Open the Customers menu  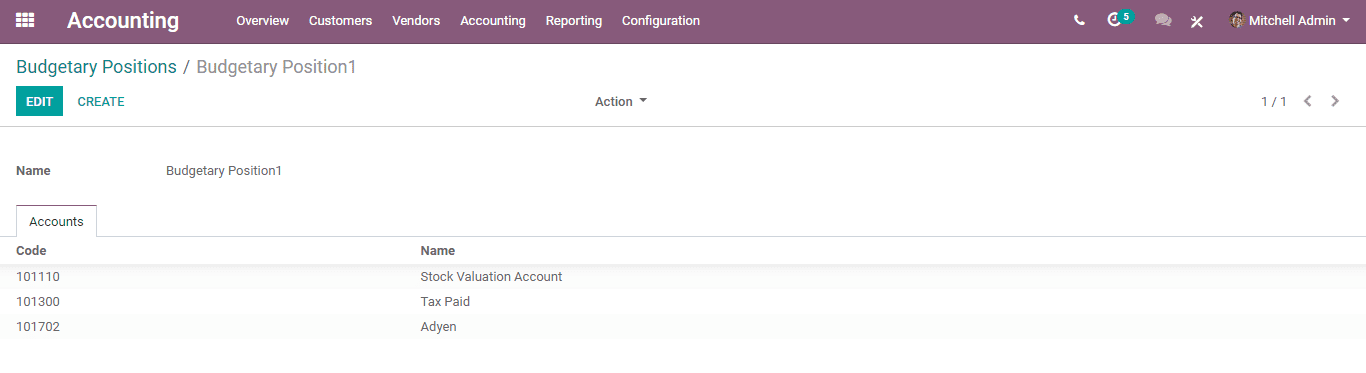coord(340,20)
